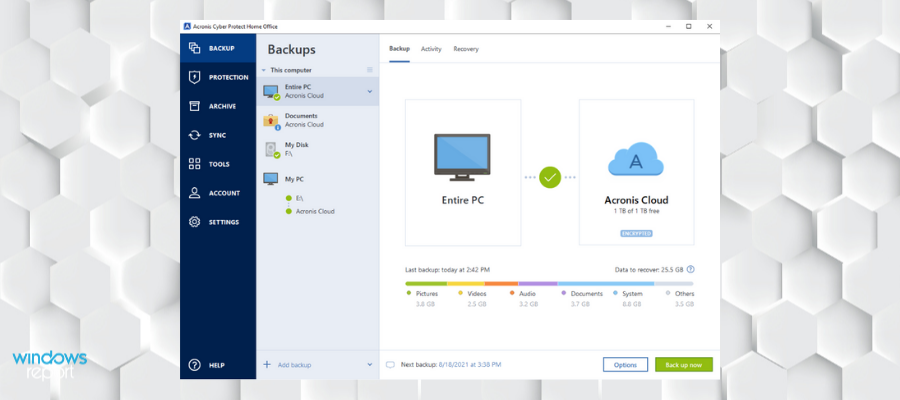This screenshot has height=400, width=900.
Task: Click the large Entire PC source monitor
Action: [462, 157]
